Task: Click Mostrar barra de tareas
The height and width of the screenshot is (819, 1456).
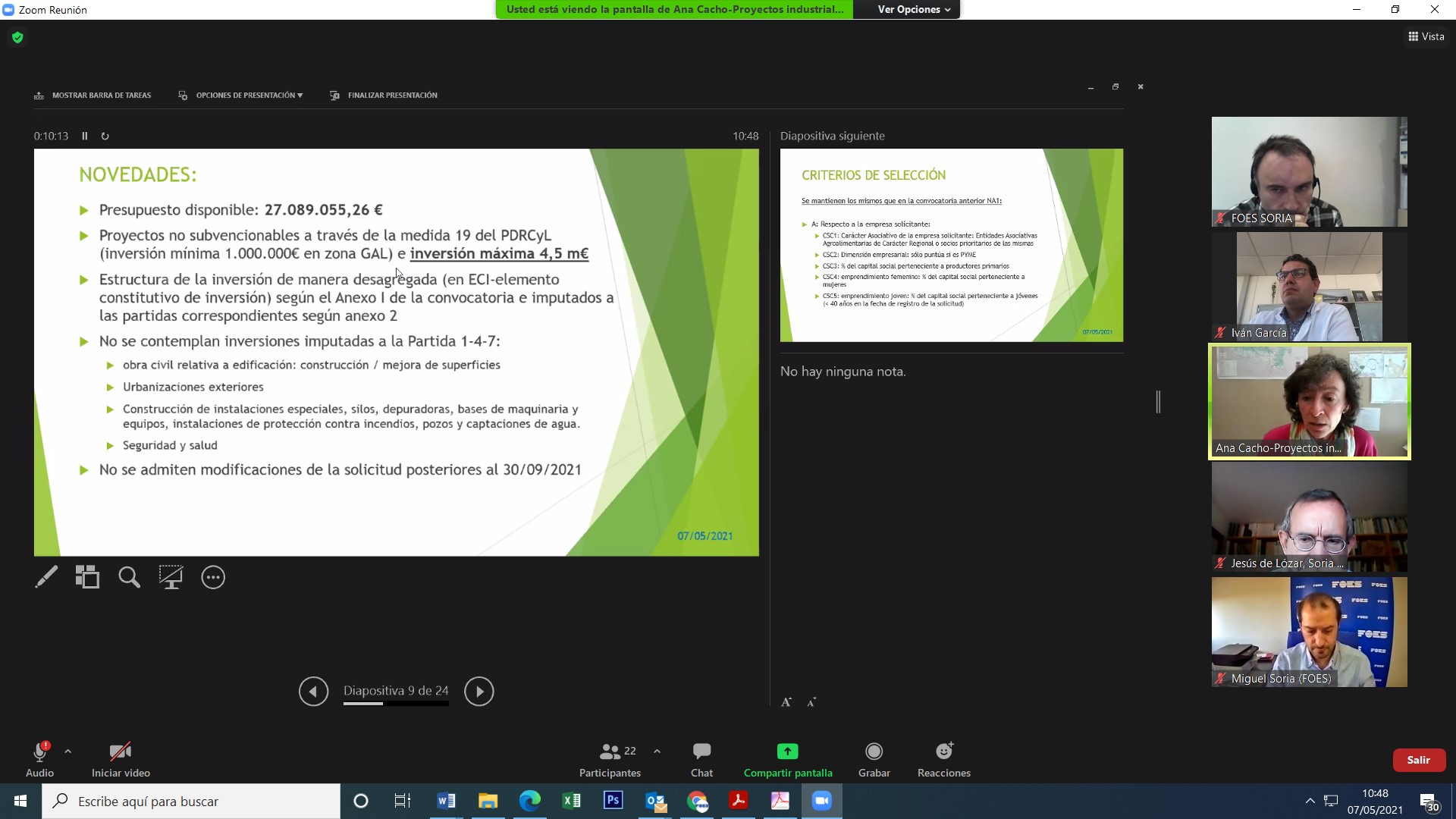Action: pyautogui.click(x=93, y=96)
